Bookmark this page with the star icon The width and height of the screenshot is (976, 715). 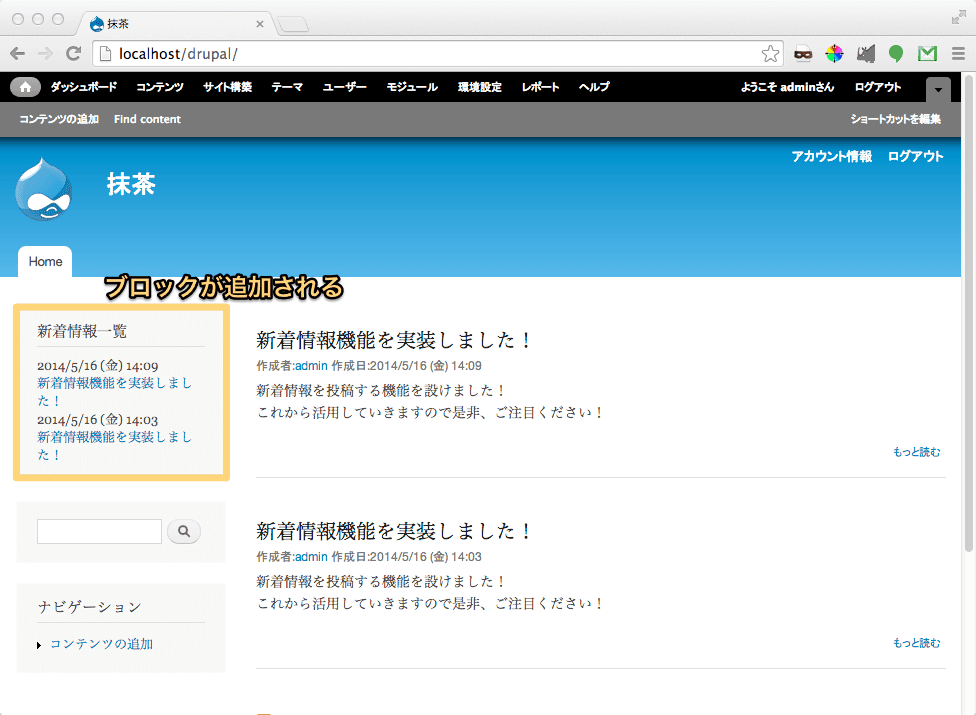[770, 54]
